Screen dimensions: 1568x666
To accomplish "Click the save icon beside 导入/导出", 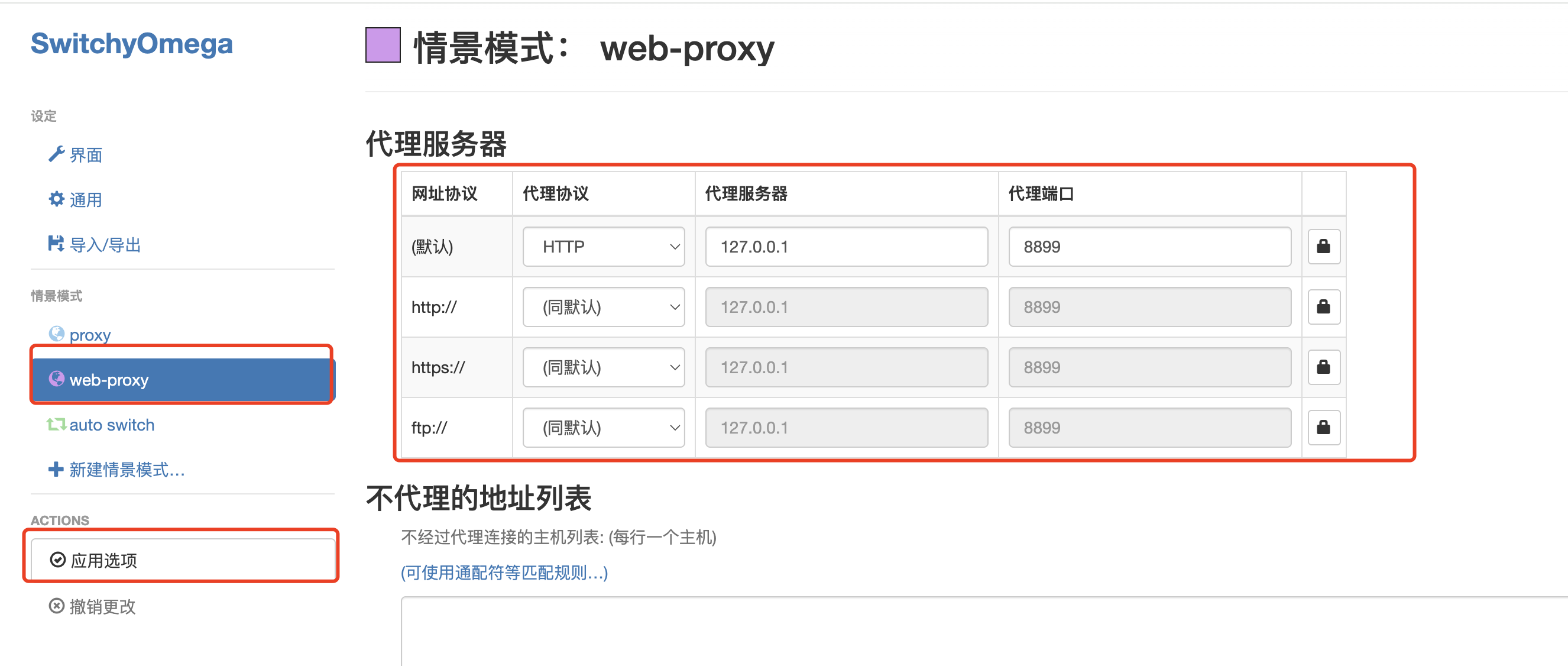I will (x=56, y=244).
